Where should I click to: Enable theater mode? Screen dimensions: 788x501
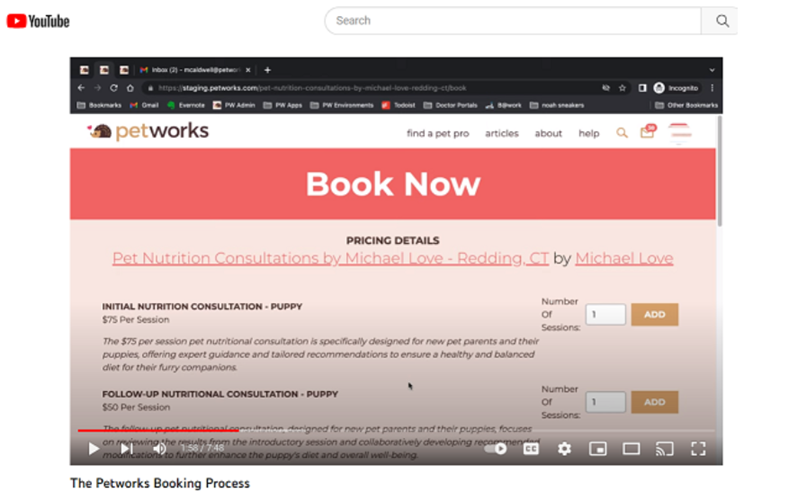click(x=631, y=448)
